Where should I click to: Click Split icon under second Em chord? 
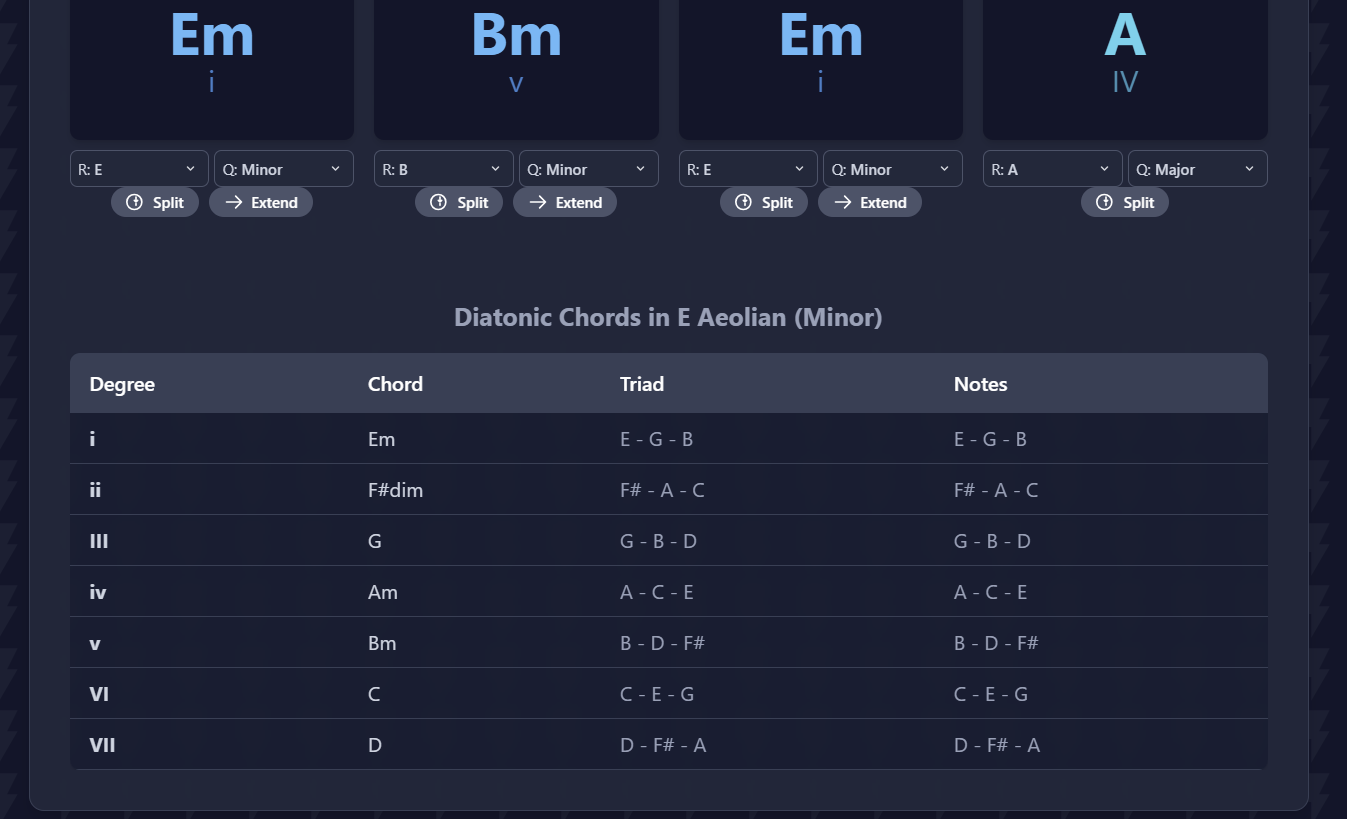coord(743,202)
